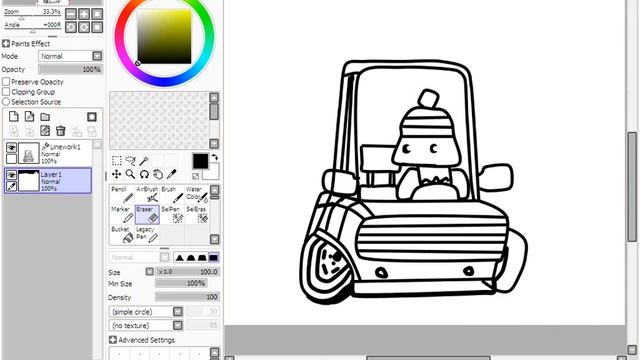The width and height of the screenshot is (640, 360).
Task: Click the Linework1 layer thumbnail
Action: [x=29, y=153]
